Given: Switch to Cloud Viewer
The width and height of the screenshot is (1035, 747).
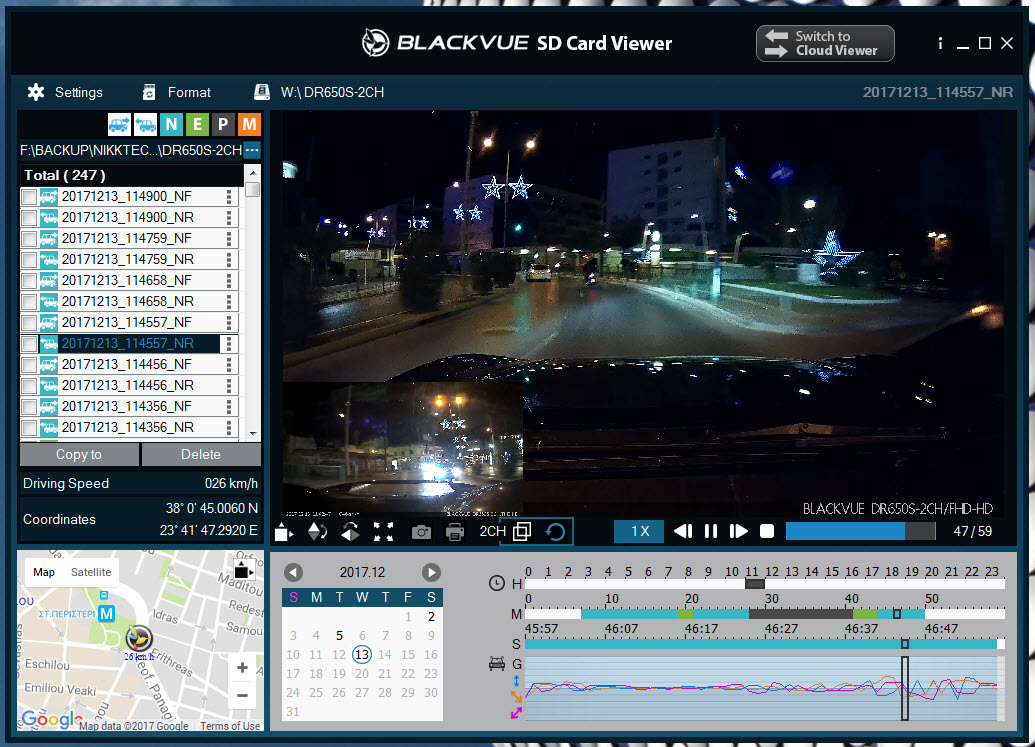Looking at the screenshot, I should coord(825,44).
